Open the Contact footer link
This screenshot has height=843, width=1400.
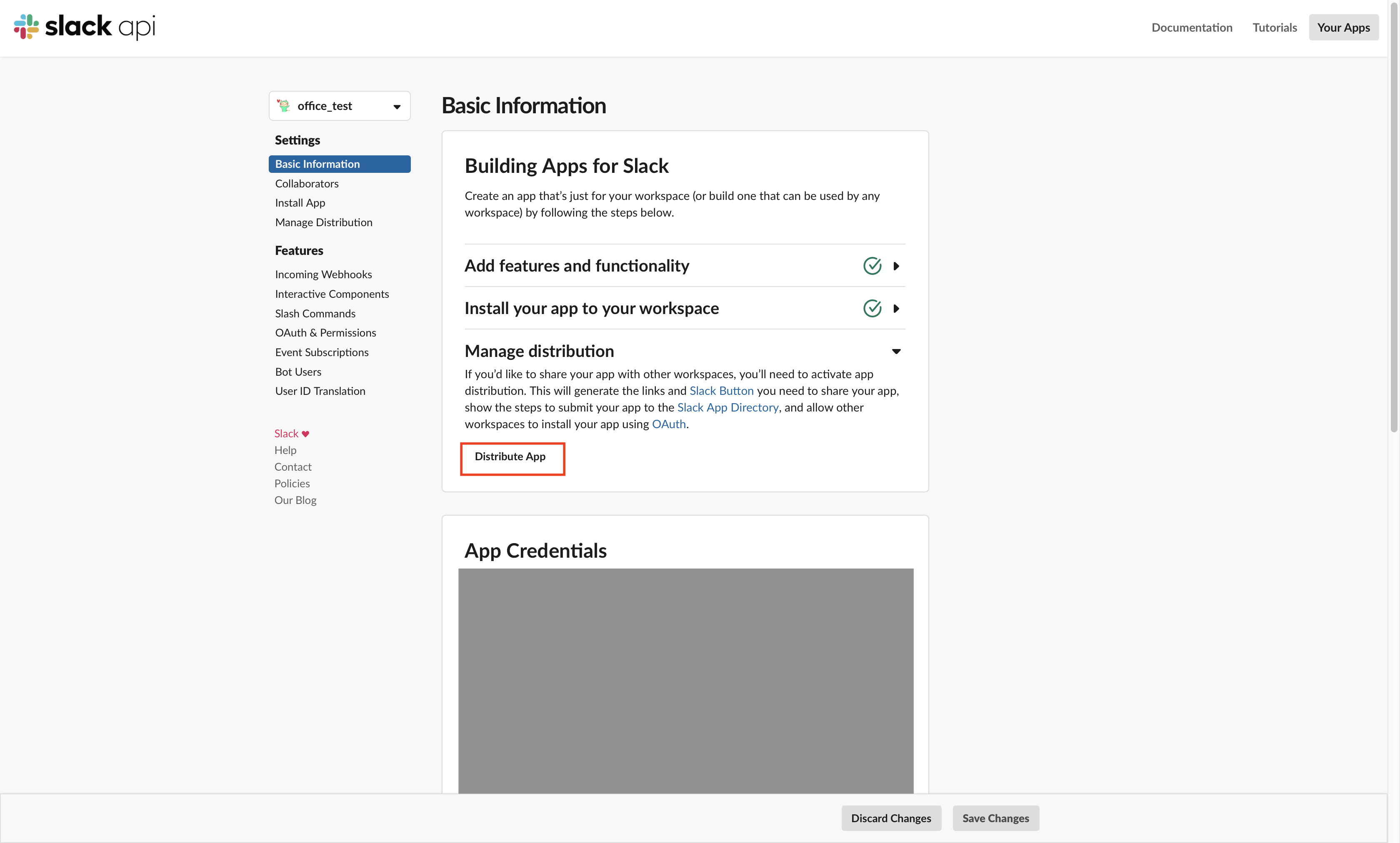292,467
